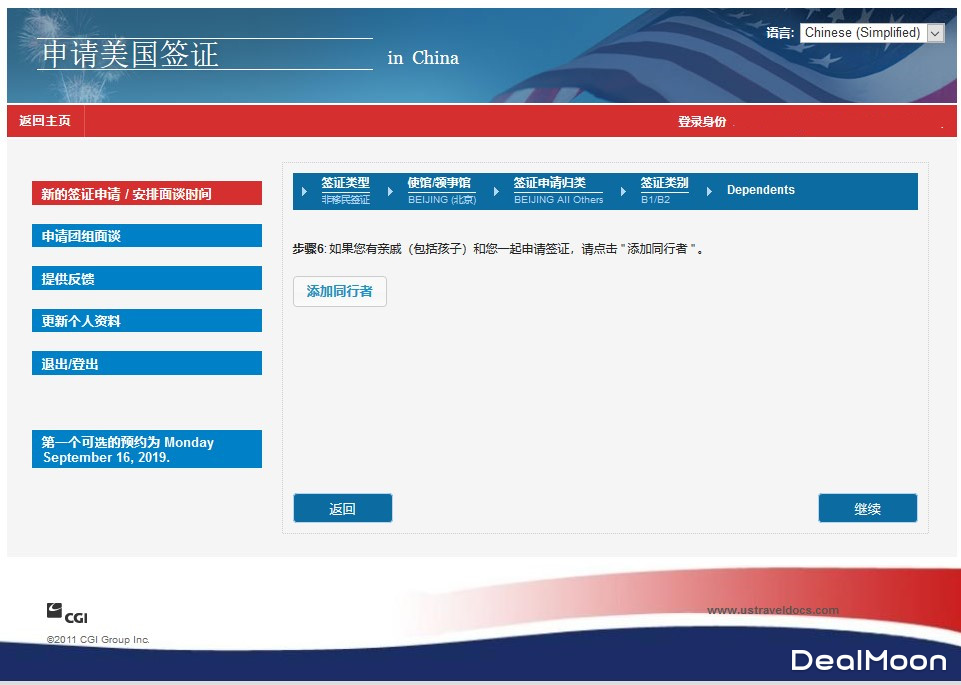Click the arrow icon before 签证类型 step
961x685 pixels.
pos(305,190)
